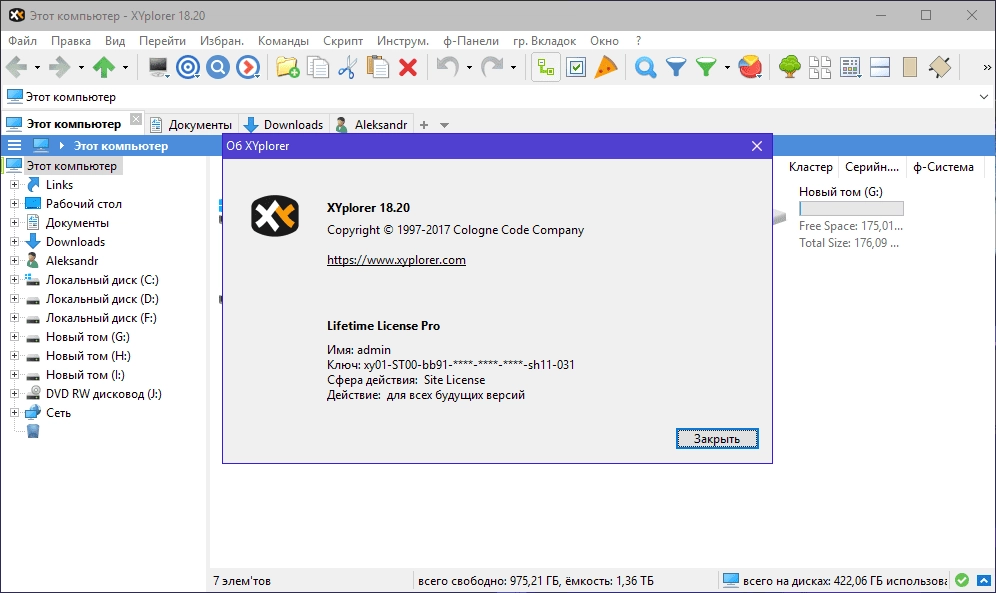Open the Инструм. menu
Image resolution: width=996 pixels, height=593 pixels.
click(x=403, y=41)
